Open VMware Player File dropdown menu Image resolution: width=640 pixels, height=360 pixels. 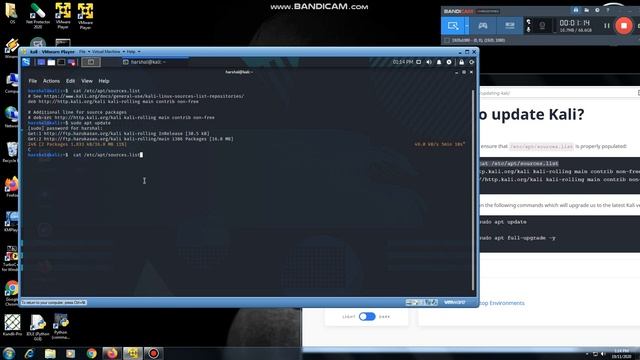(x=84, y=52)
